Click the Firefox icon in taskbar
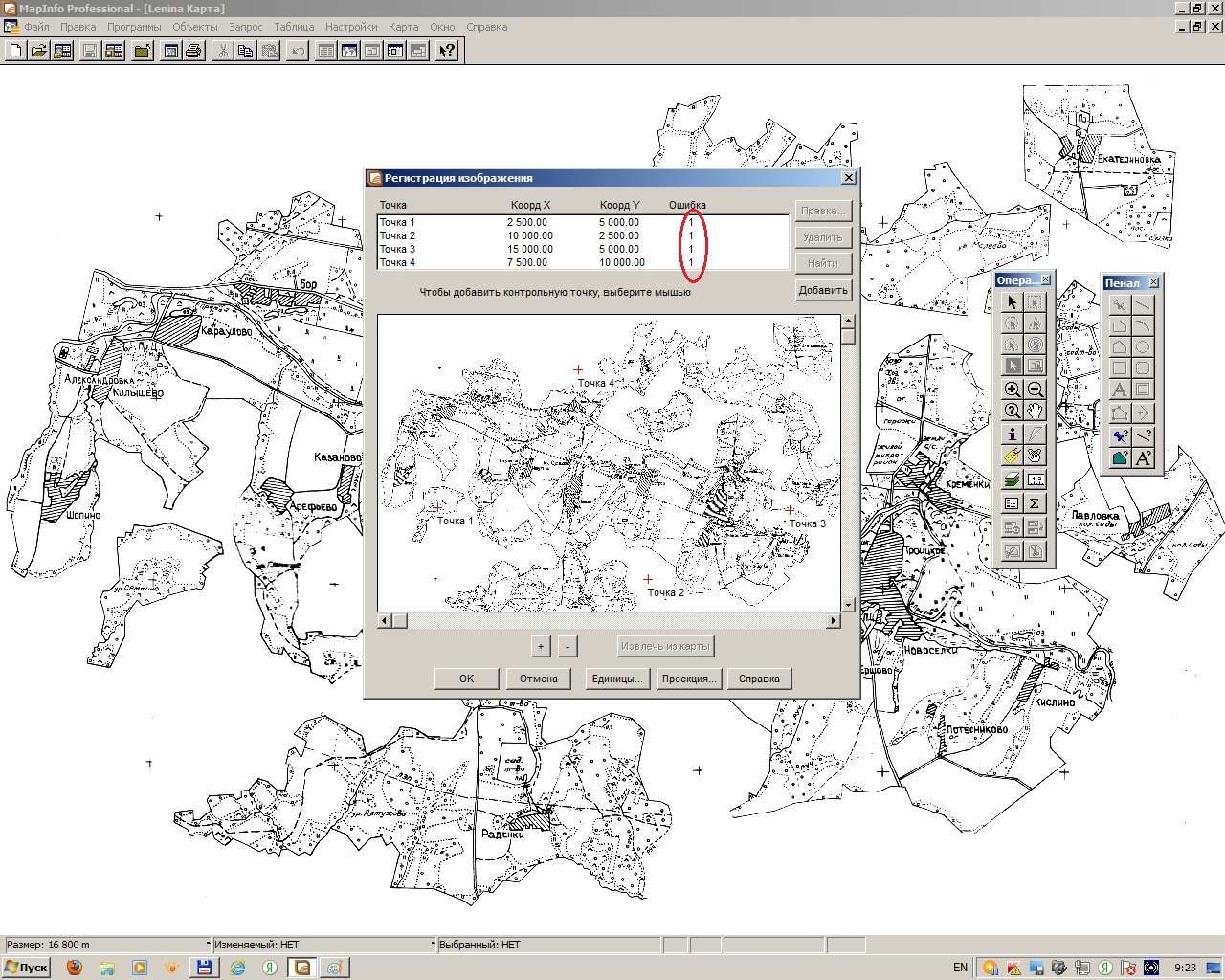Screen dimensions: 1225x980 click(75, 968)
